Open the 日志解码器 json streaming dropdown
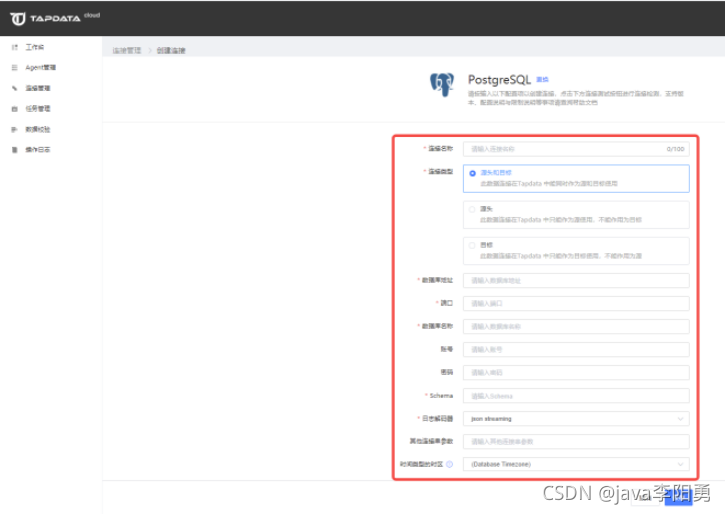Image resolution: width=725 pixels, height=514 pixels. pos(576,419)
